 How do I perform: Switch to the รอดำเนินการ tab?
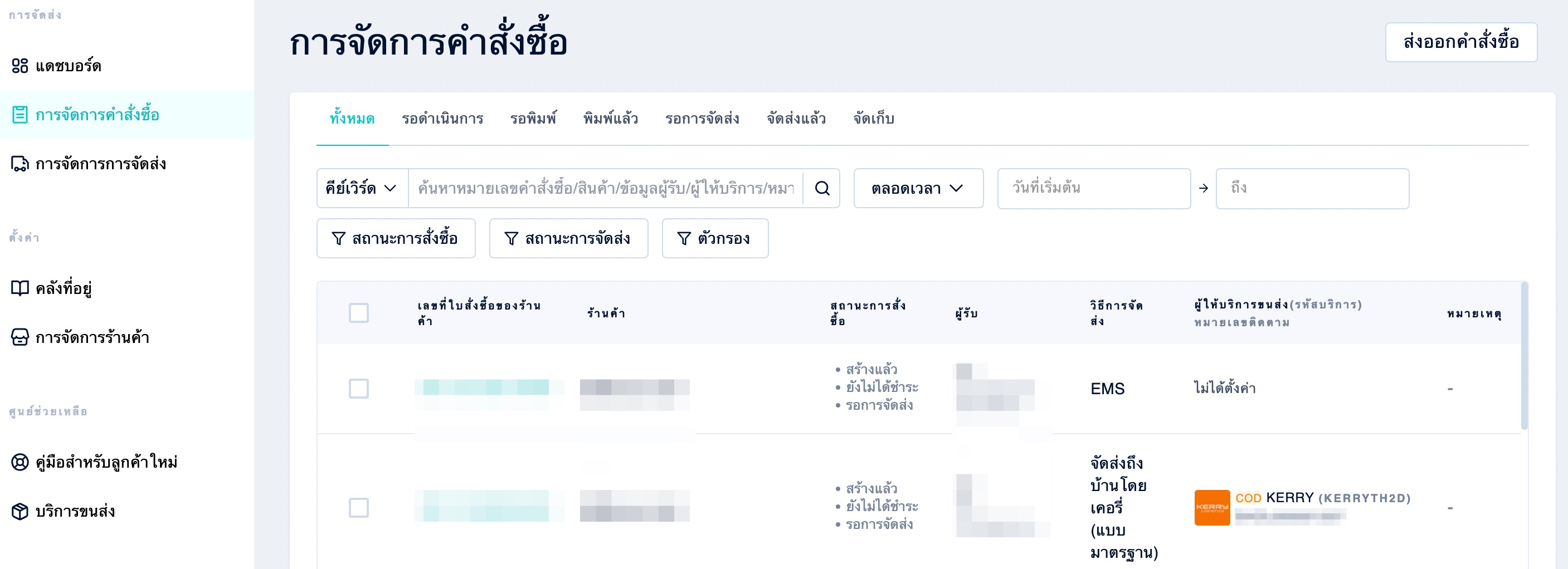tap(442, 119)
